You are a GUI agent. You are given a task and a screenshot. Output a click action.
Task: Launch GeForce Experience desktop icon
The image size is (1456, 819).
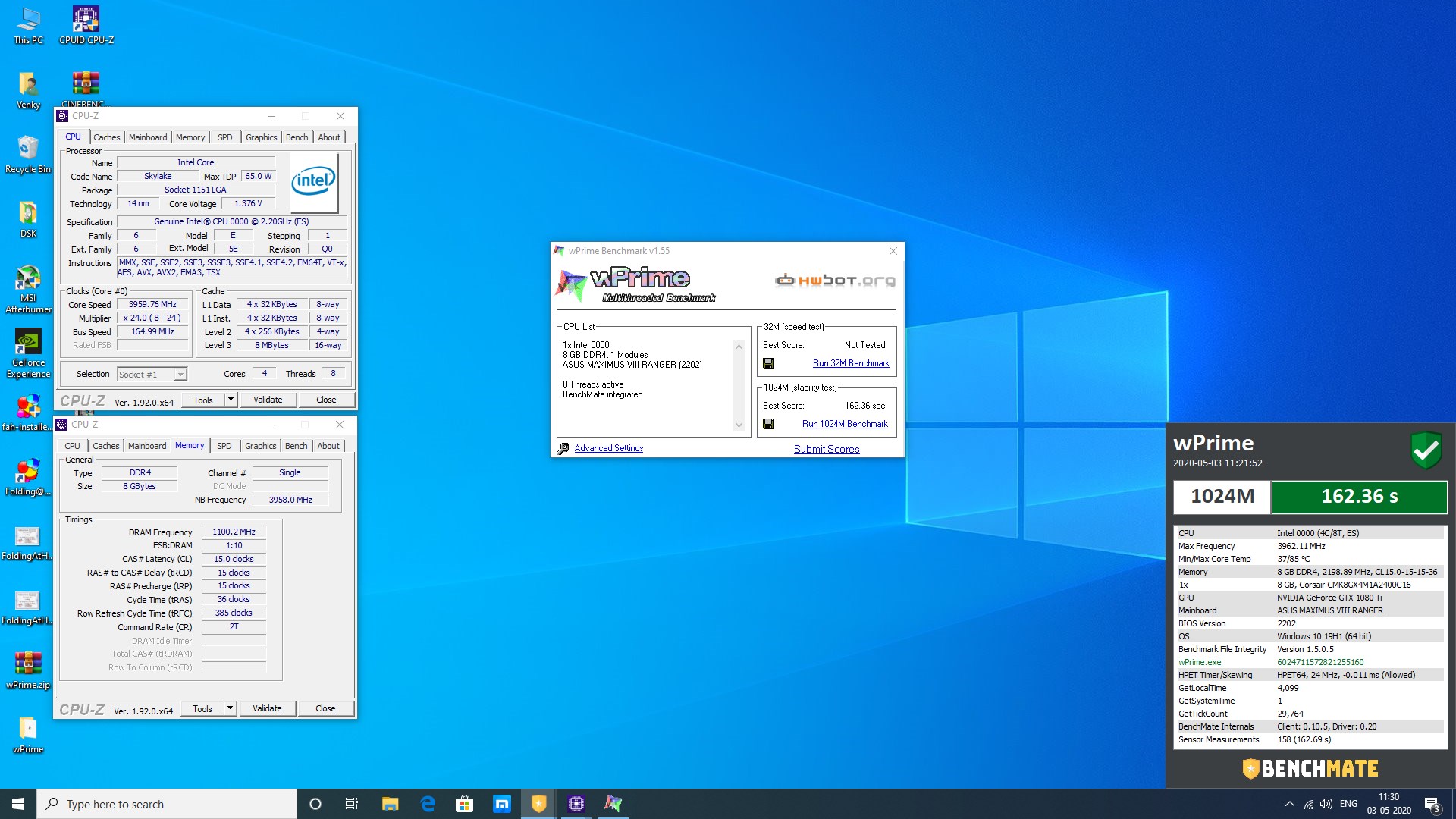28,353
